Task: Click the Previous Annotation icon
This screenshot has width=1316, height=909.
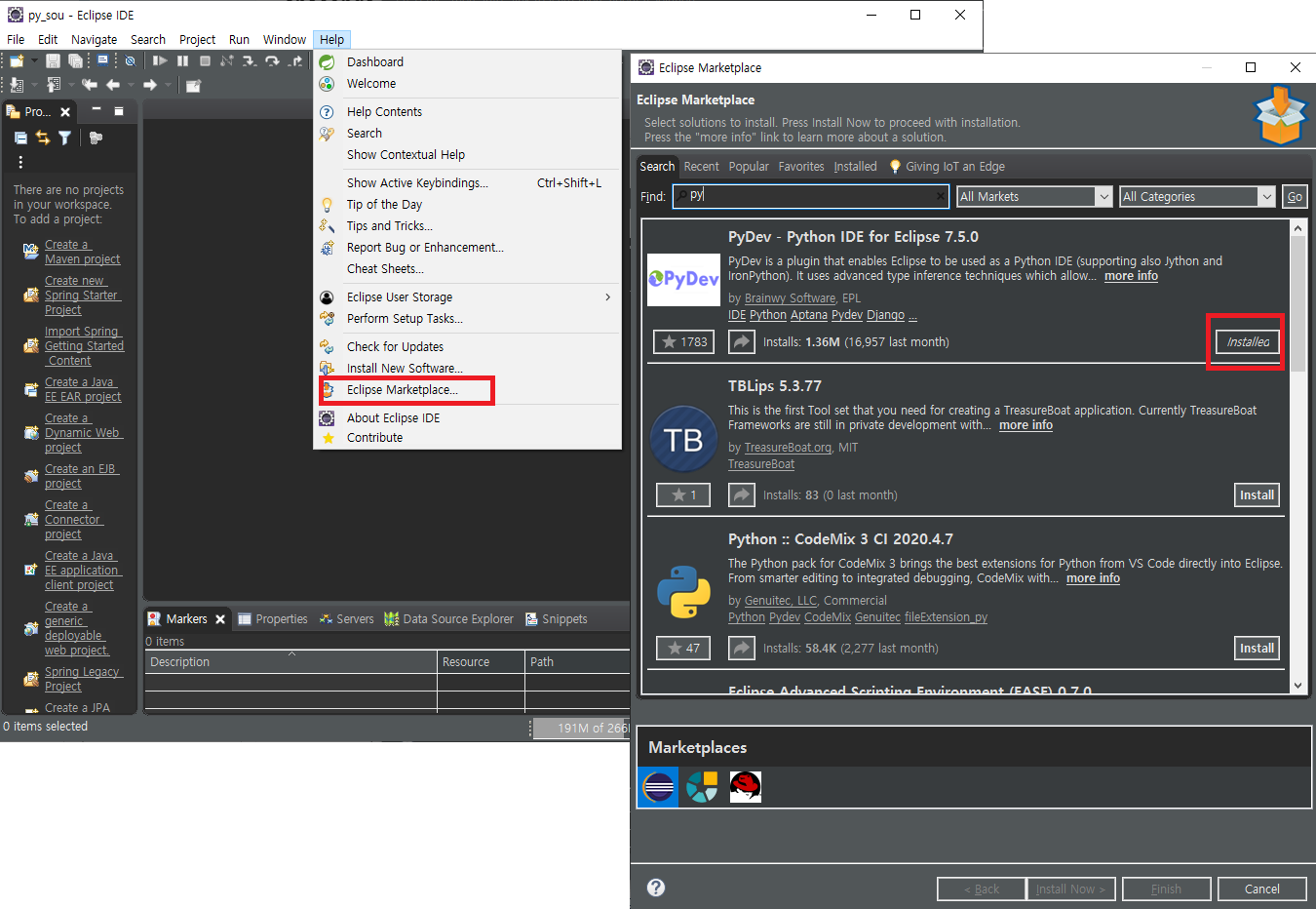Action: pos(54,85)
